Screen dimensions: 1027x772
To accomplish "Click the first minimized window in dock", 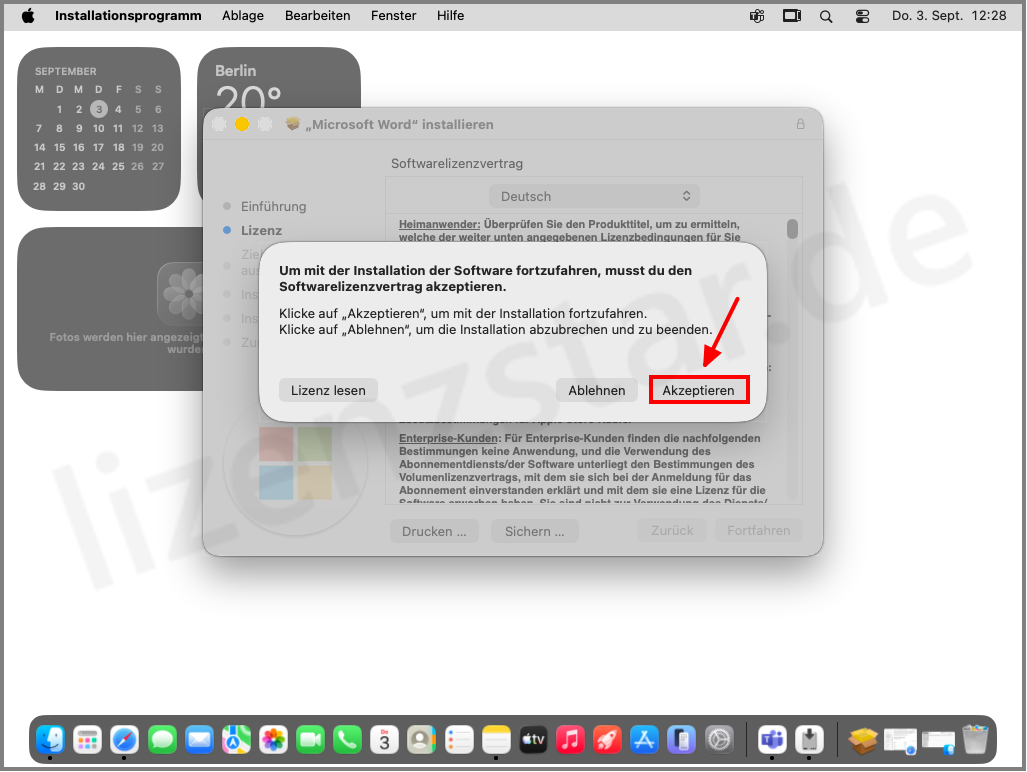I will (901, 741).
